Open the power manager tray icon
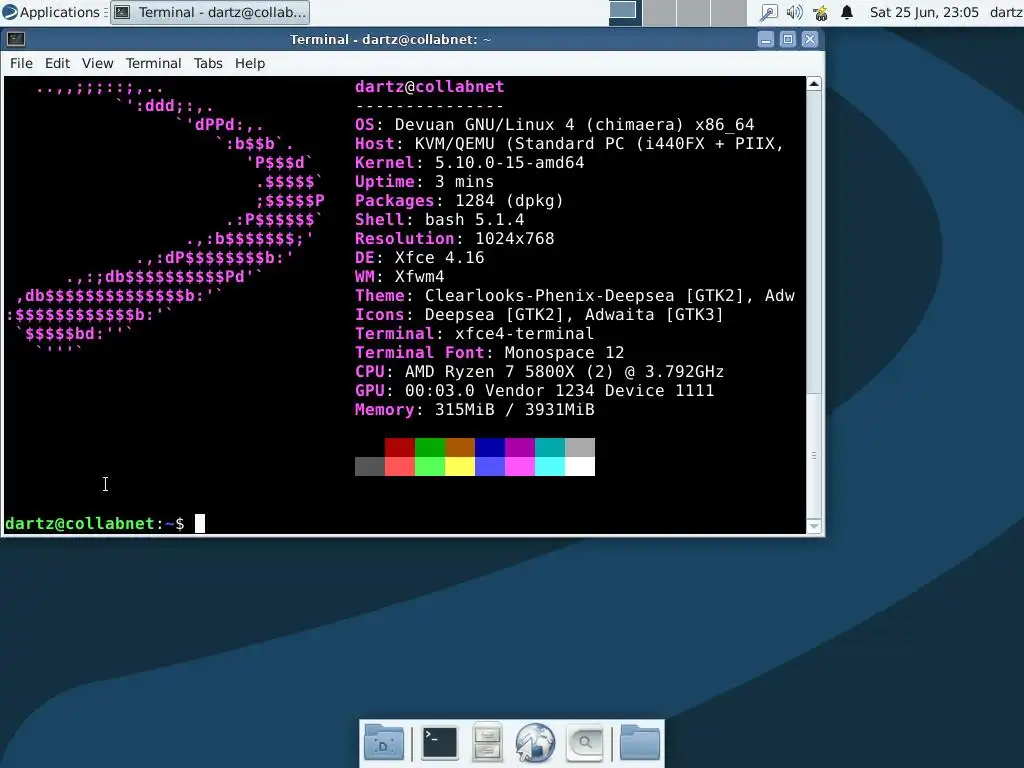Image resolution: width=1024 pixels, height=768 pixels. 820,12
